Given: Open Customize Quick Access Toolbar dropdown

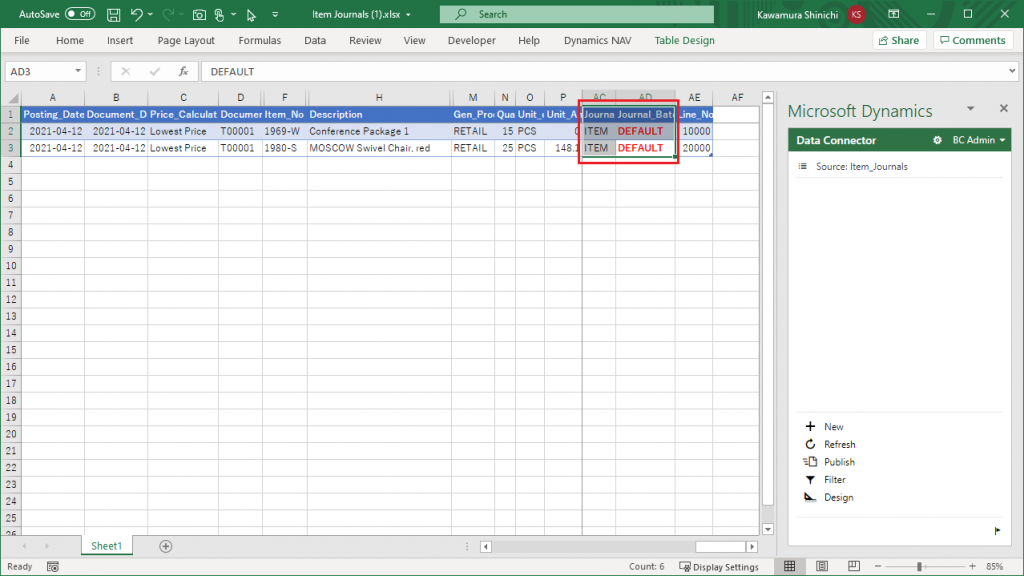Looking at the screenshot, I should click(x=275, y=14).
